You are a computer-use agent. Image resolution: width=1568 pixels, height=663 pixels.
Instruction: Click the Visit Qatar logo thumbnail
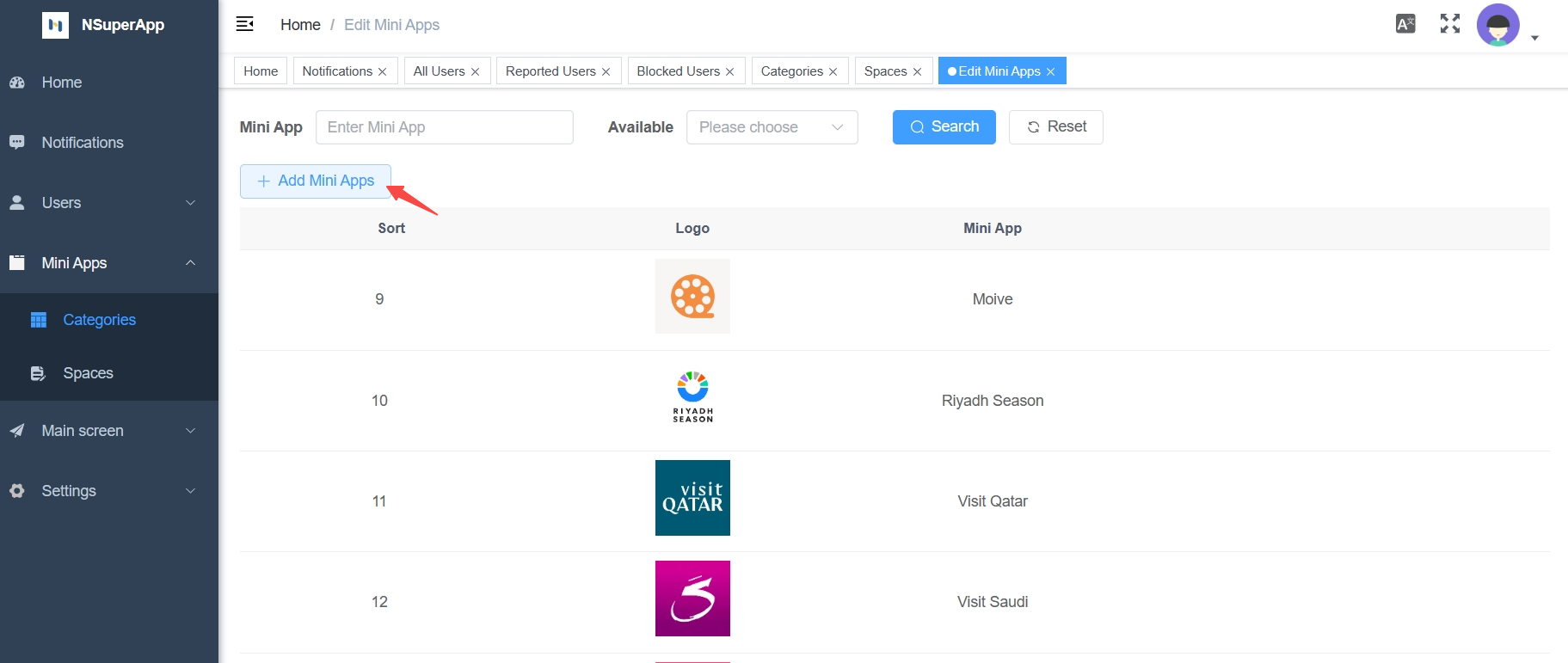point(692,498)
